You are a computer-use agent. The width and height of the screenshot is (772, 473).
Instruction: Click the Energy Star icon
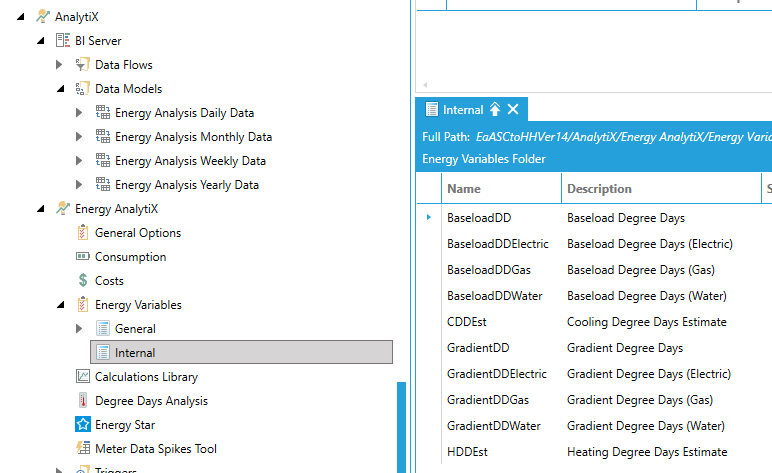[x=84, y=425]
